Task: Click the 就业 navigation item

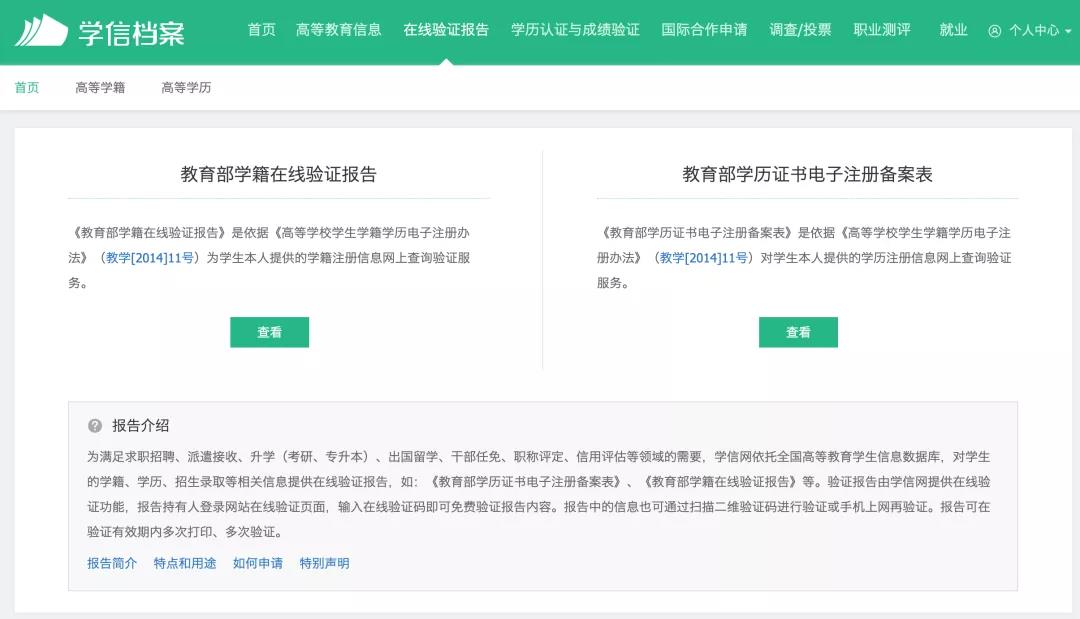Action: (953, 30)
